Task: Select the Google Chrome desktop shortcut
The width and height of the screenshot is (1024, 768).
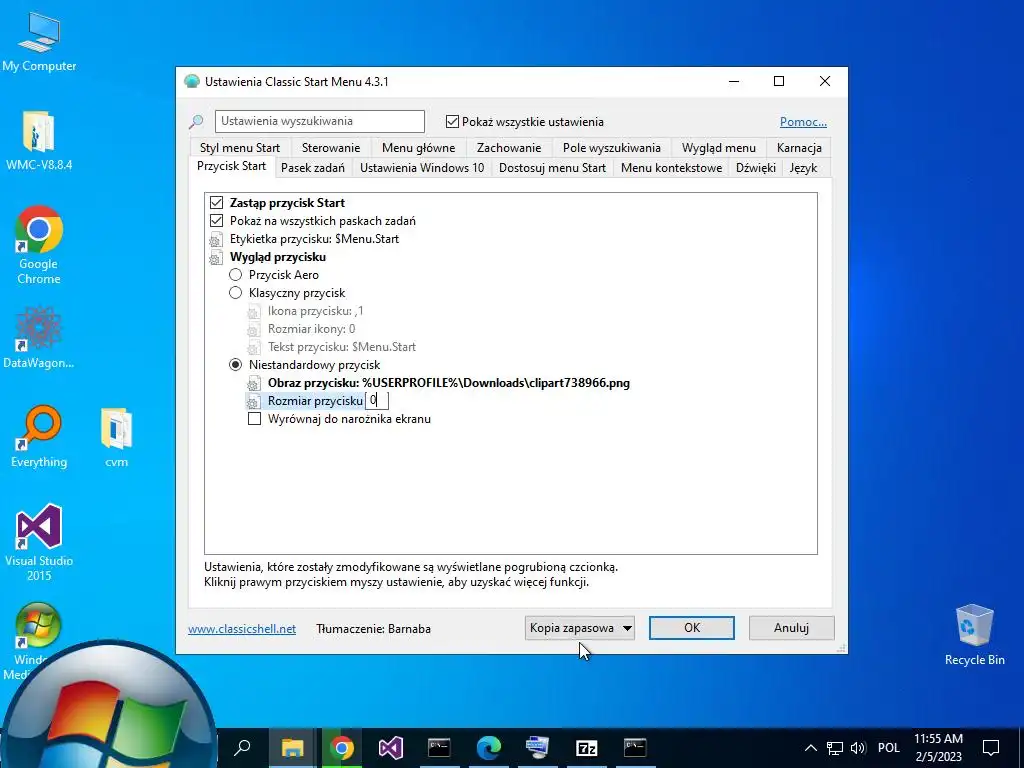Action: [x=39, y=245]
